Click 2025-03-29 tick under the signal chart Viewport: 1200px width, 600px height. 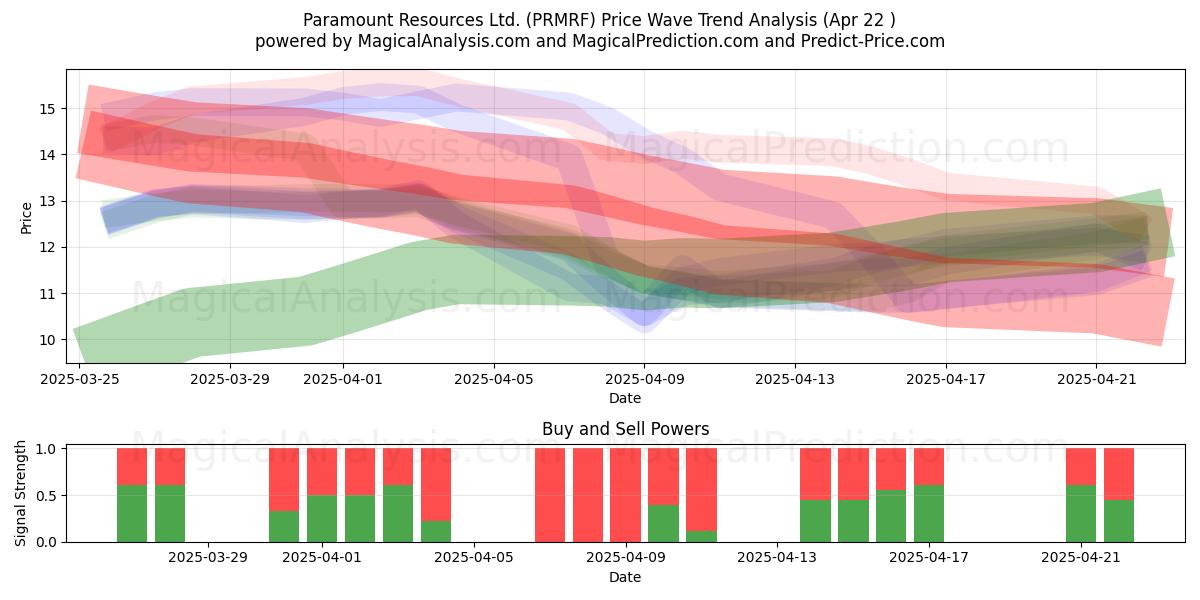[208, 558]
